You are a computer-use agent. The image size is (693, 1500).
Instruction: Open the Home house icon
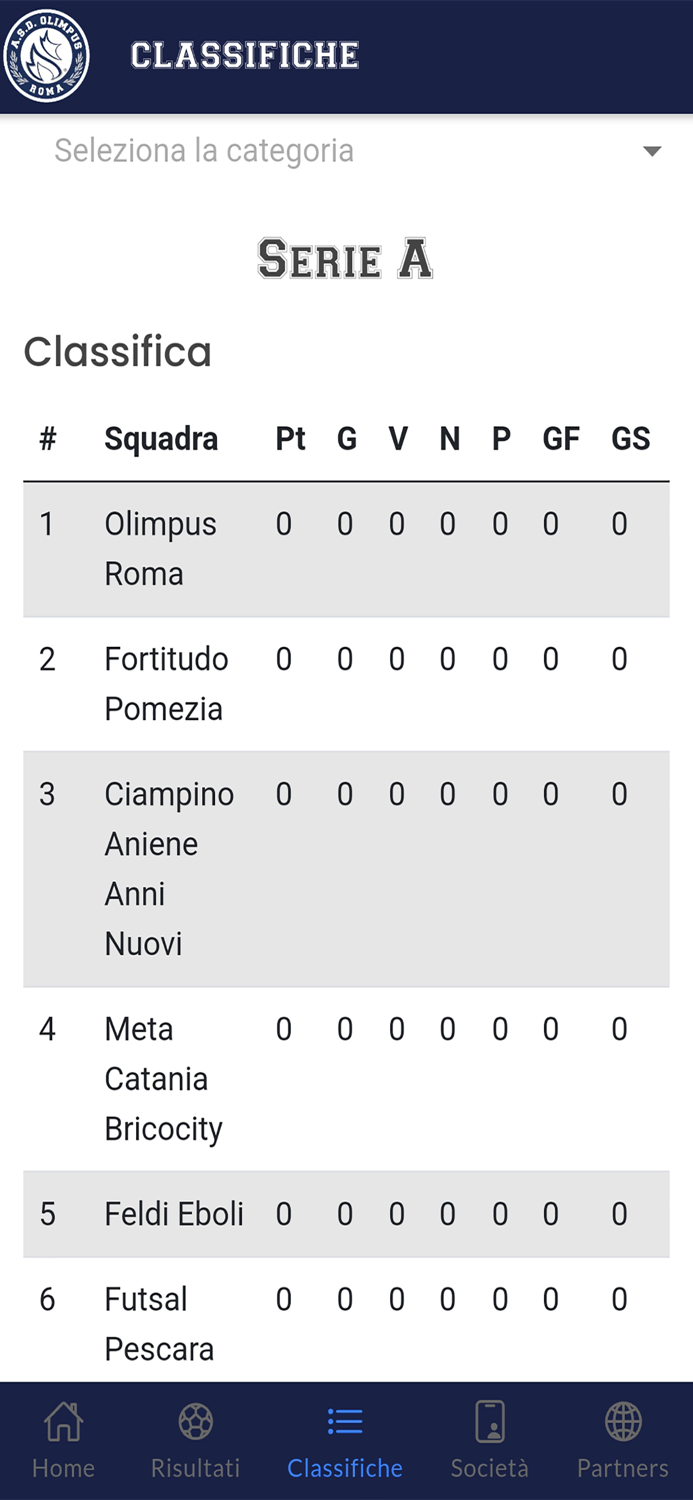tap(63, 1421)
